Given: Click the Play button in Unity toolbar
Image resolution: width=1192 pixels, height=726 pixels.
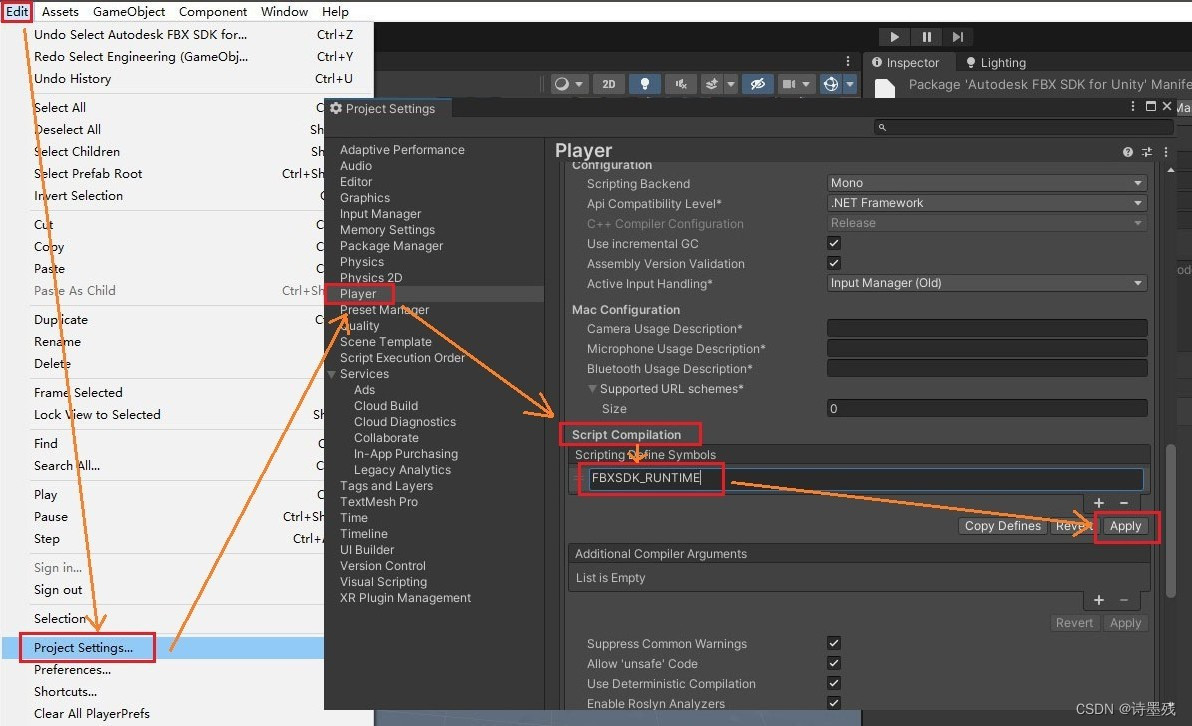Looking at the screenshot, I should pyautogui.click(x=895, y=36).
